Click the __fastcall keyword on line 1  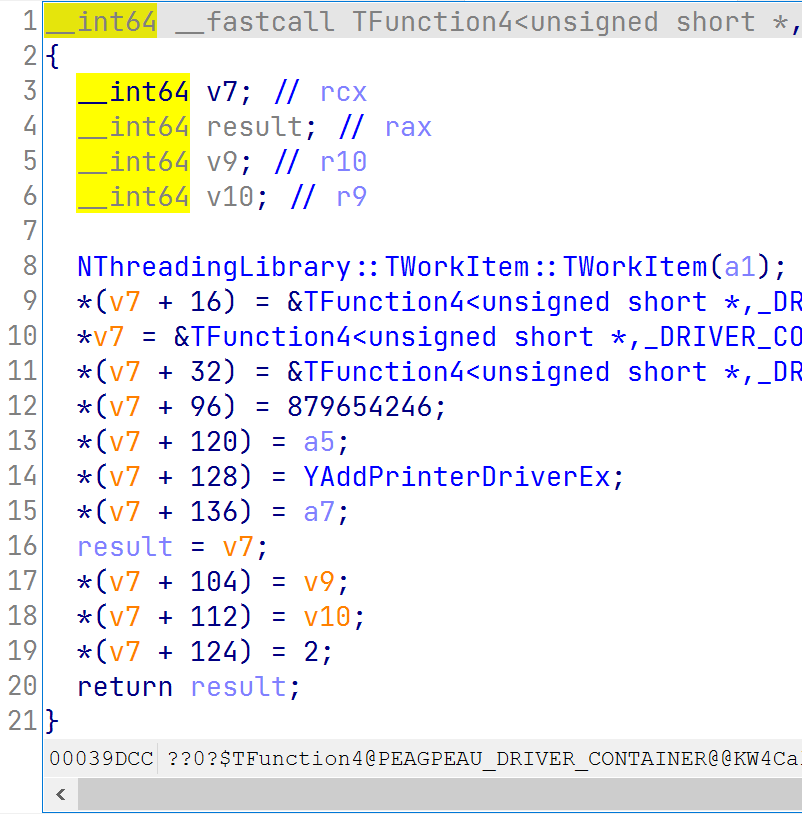(x=255, y=22)
